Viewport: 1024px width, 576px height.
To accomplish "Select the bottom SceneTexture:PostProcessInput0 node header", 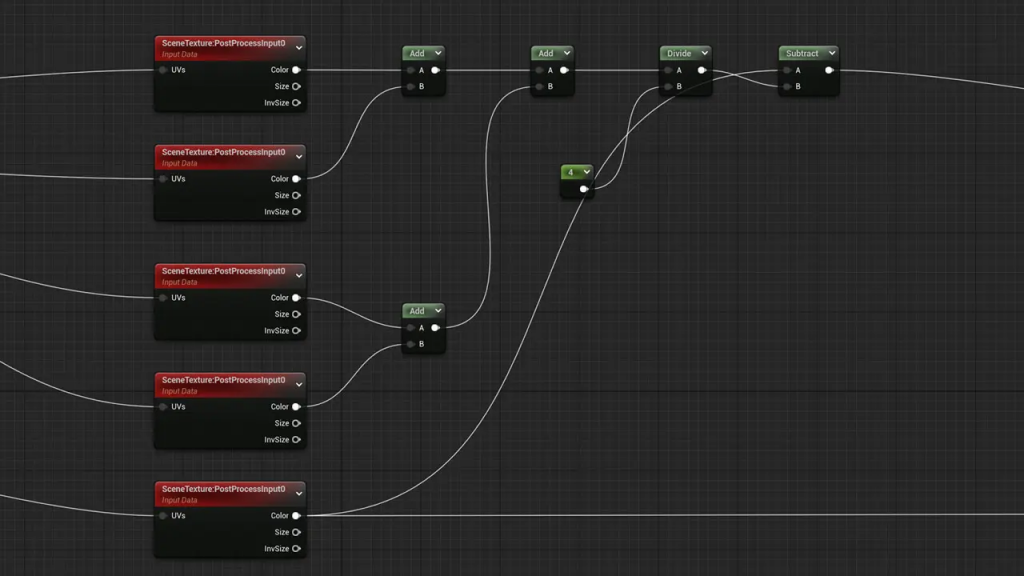I will (x=223, y=490).
